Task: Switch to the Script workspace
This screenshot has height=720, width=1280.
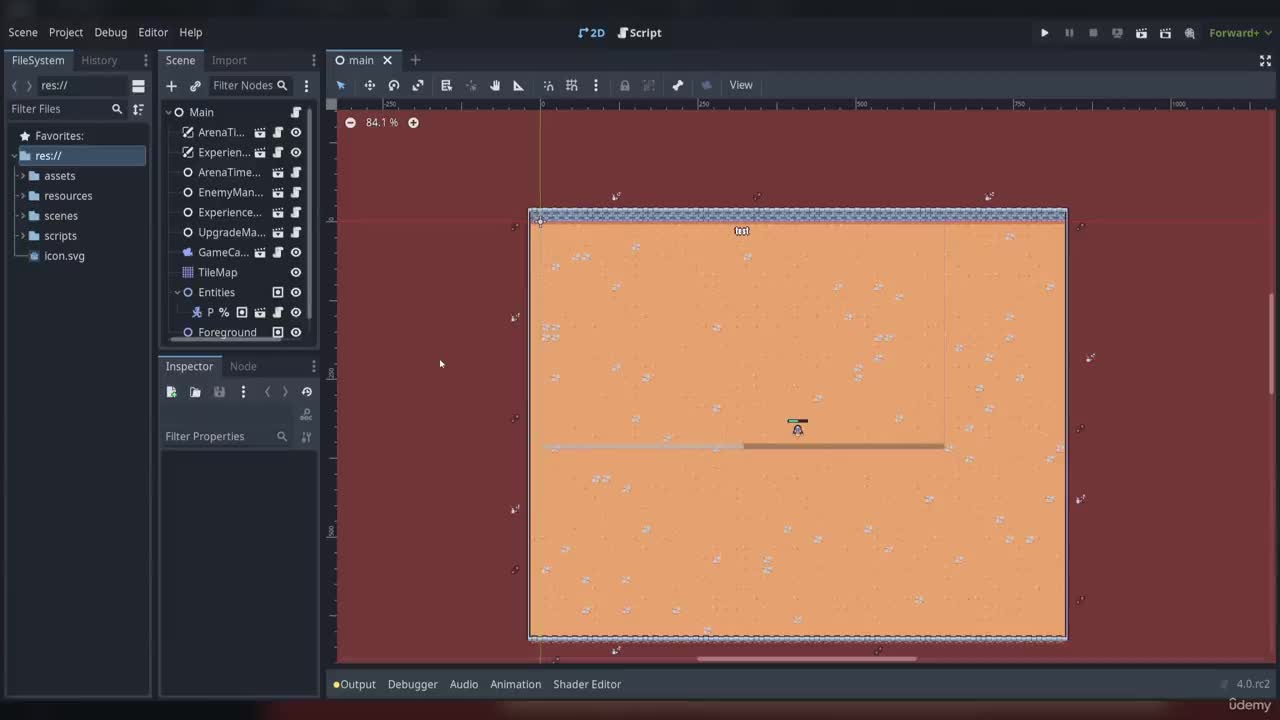Action: (639, 33)
